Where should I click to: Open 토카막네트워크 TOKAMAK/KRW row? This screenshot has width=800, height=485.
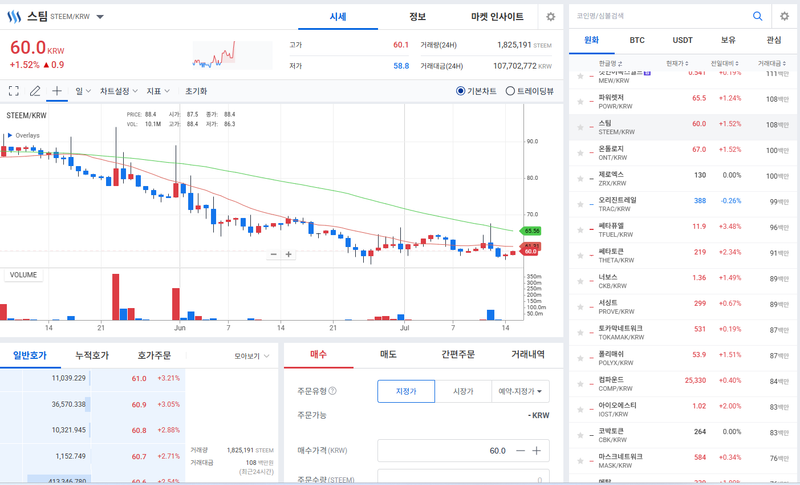[x=683, y=332]
